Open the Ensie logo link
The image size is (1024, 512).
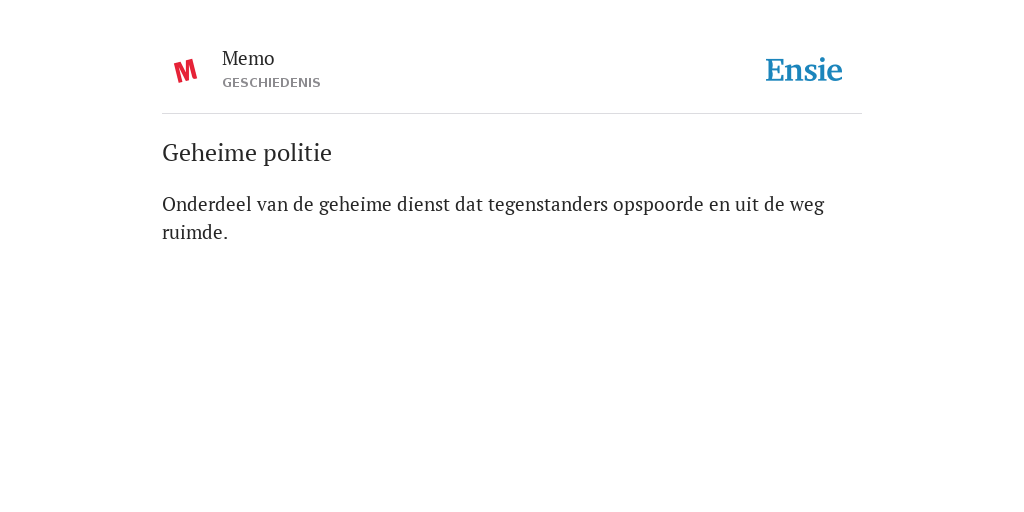[804, 70]
